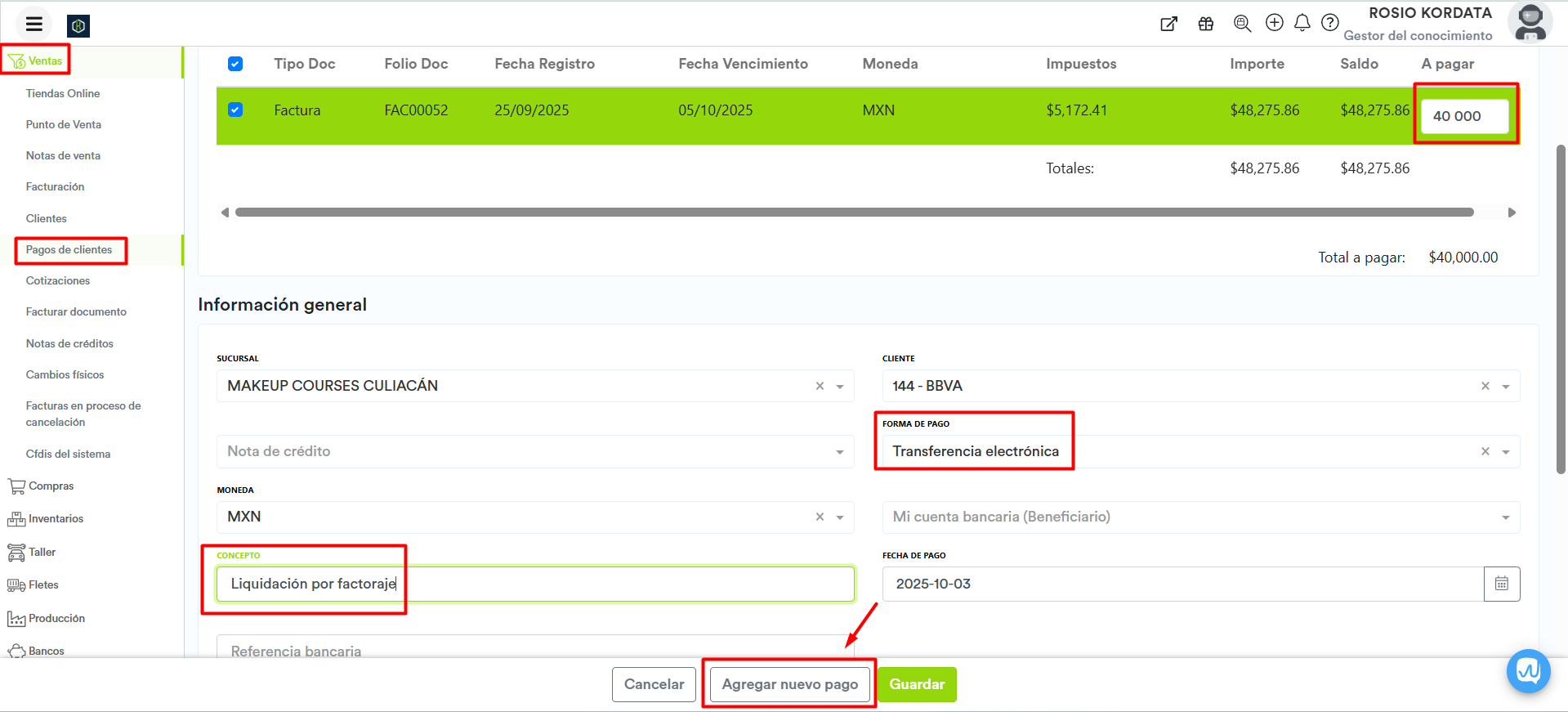Click the gift box icon in header
This screenshot has width=1568, height=712.
1205,24
